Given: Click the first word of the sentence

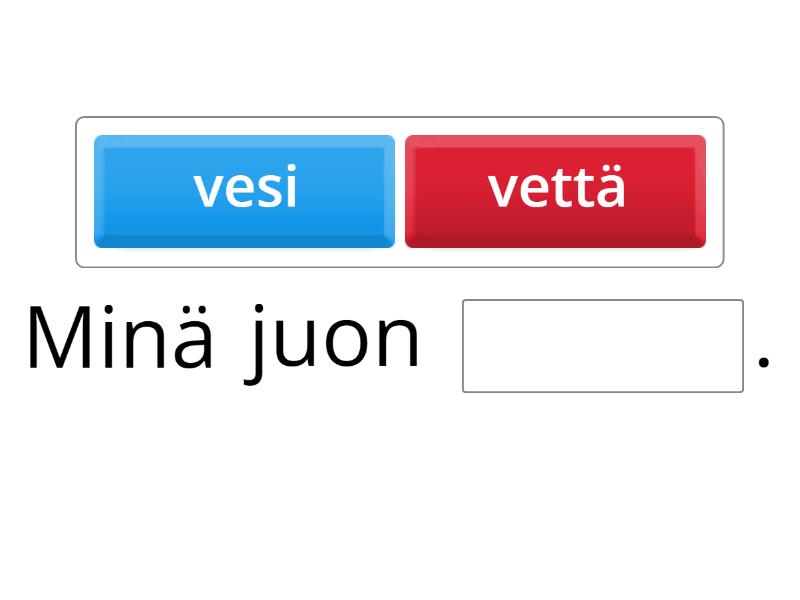Looking at the screenshot, I should tap(120, 340).
